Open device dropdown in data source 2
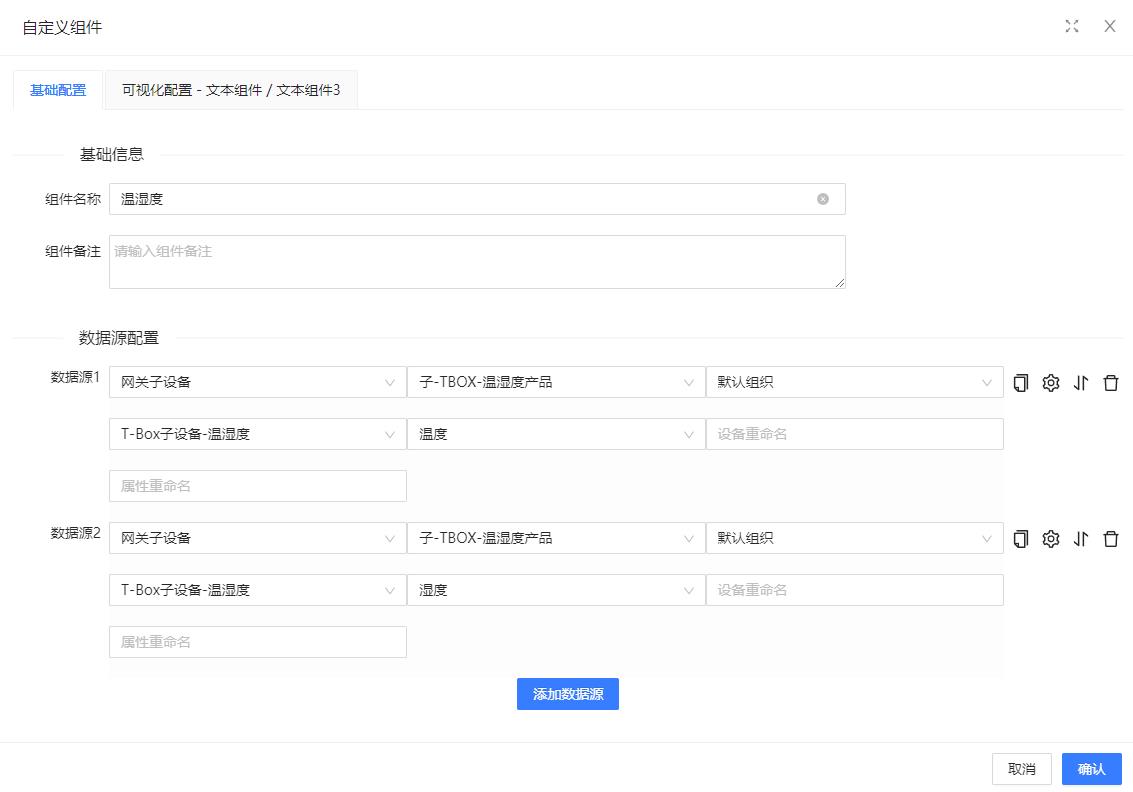This screenshot has width=1133, height=792. (257, 590)
